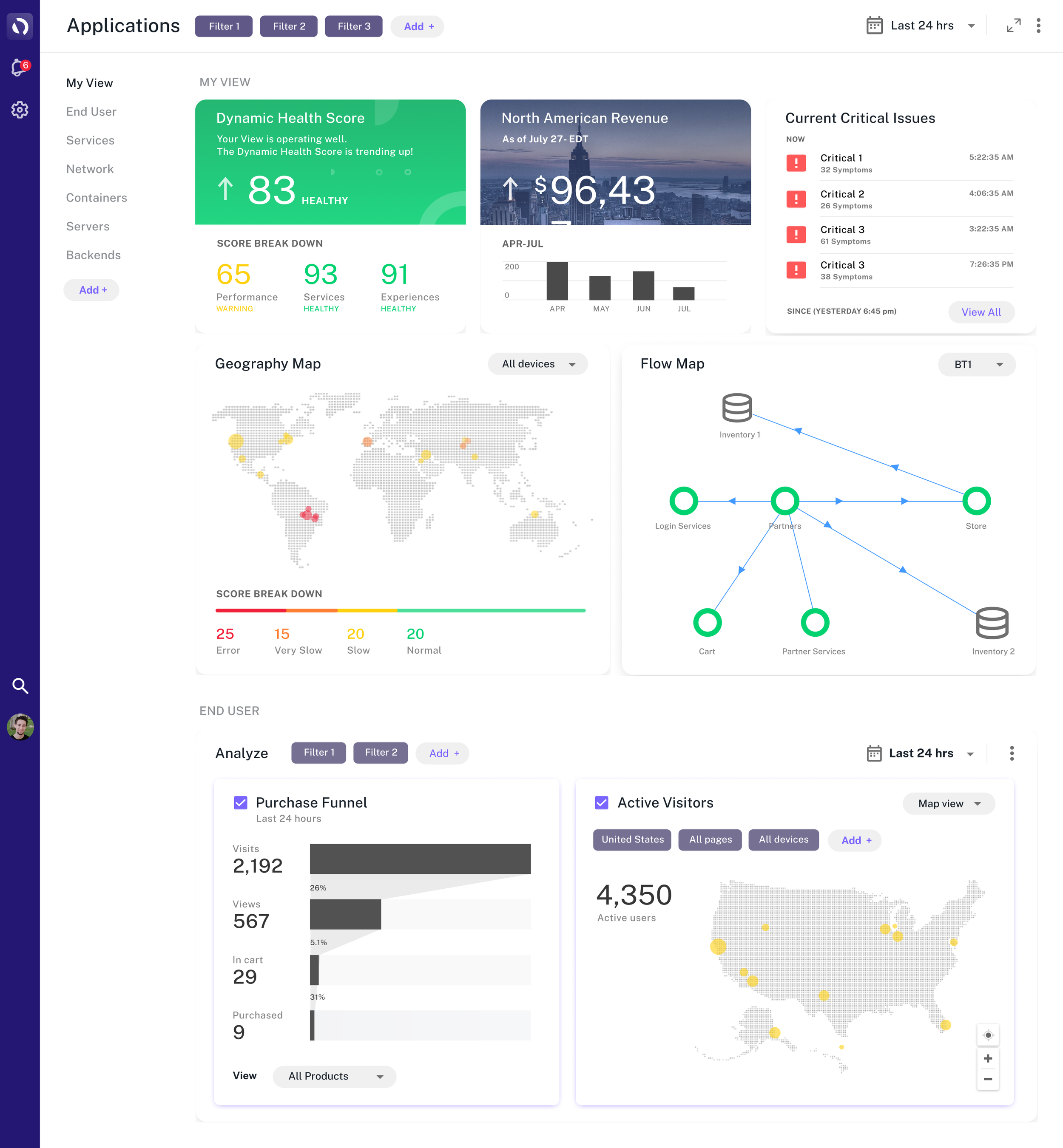Click user avatar in sidebar
1063x1148 pixels.
click(x=20, y=727)
